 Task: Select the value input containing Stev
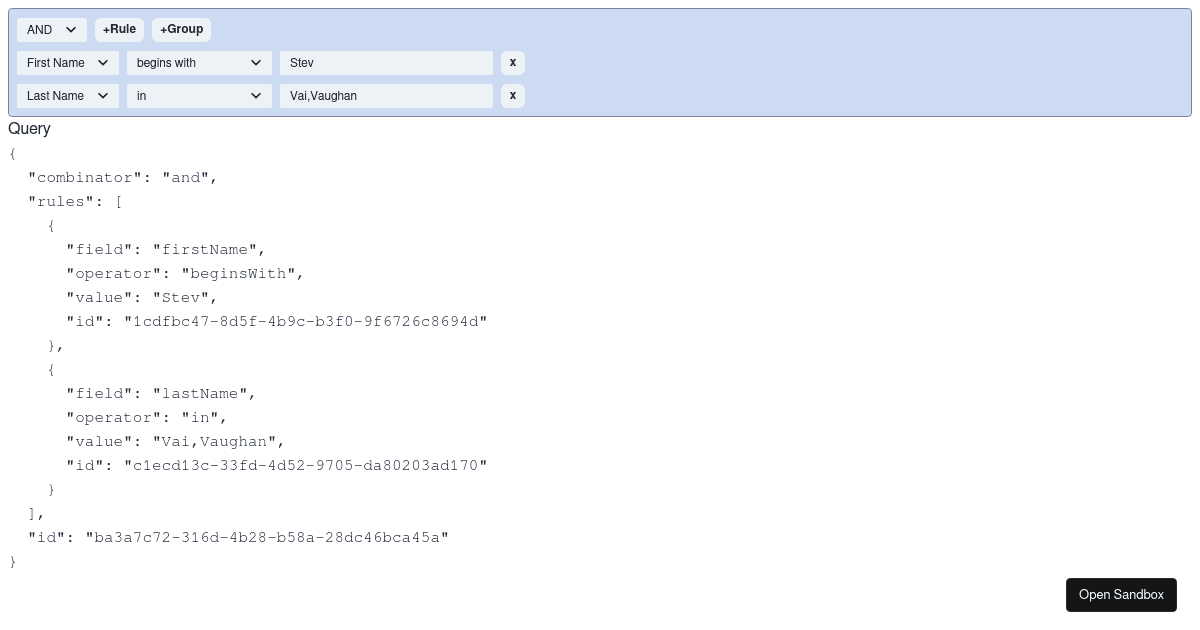(386, 62)
